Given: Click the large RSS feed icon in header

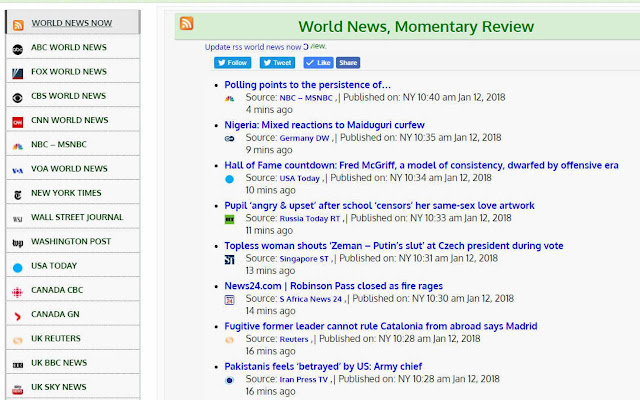Looking at the screenshot, I should click(187, 23).
